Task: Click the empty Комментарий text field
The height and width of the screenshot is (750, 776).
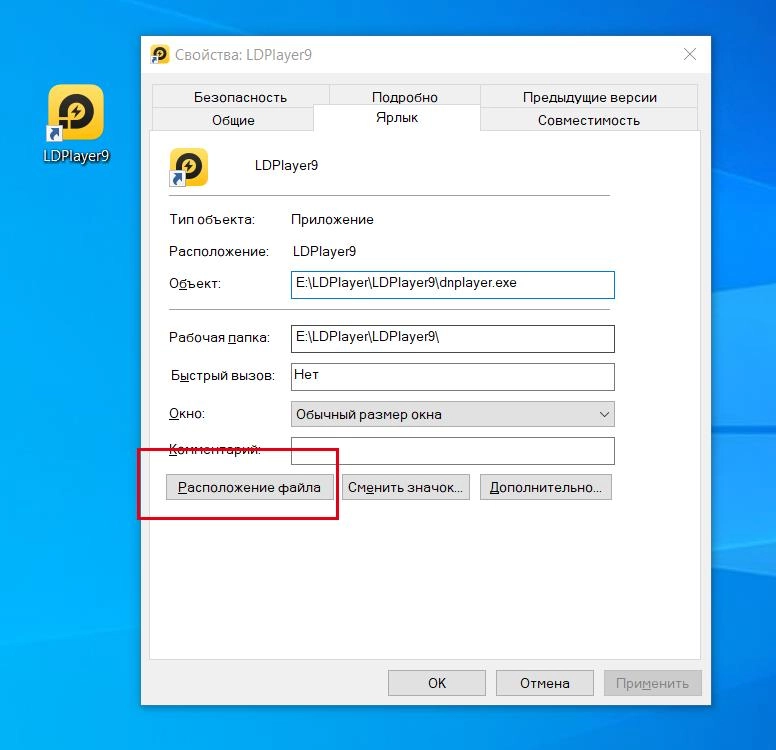Action: point(452,451)
